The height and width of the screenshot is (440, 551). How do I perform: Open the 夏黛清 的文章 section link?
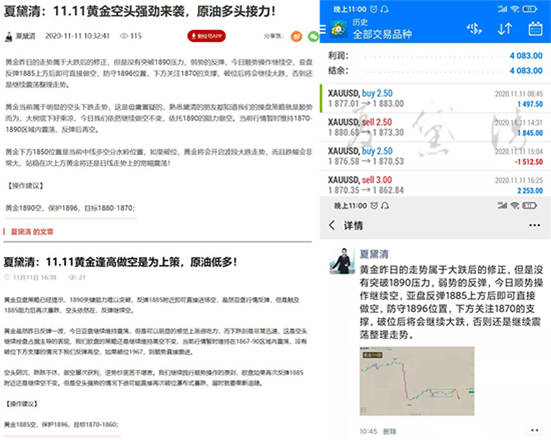point(32,232)
